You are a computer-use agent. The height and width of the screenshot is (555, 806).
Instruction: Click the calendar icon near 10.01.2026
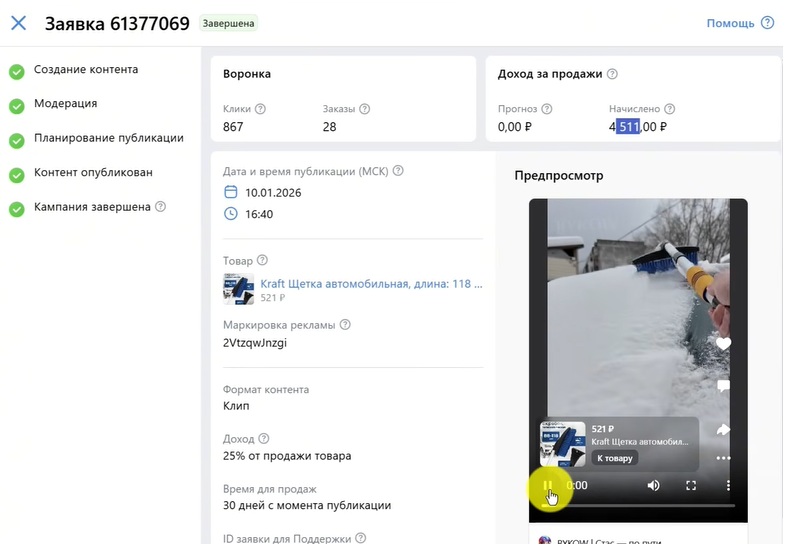tap(231, 192)
